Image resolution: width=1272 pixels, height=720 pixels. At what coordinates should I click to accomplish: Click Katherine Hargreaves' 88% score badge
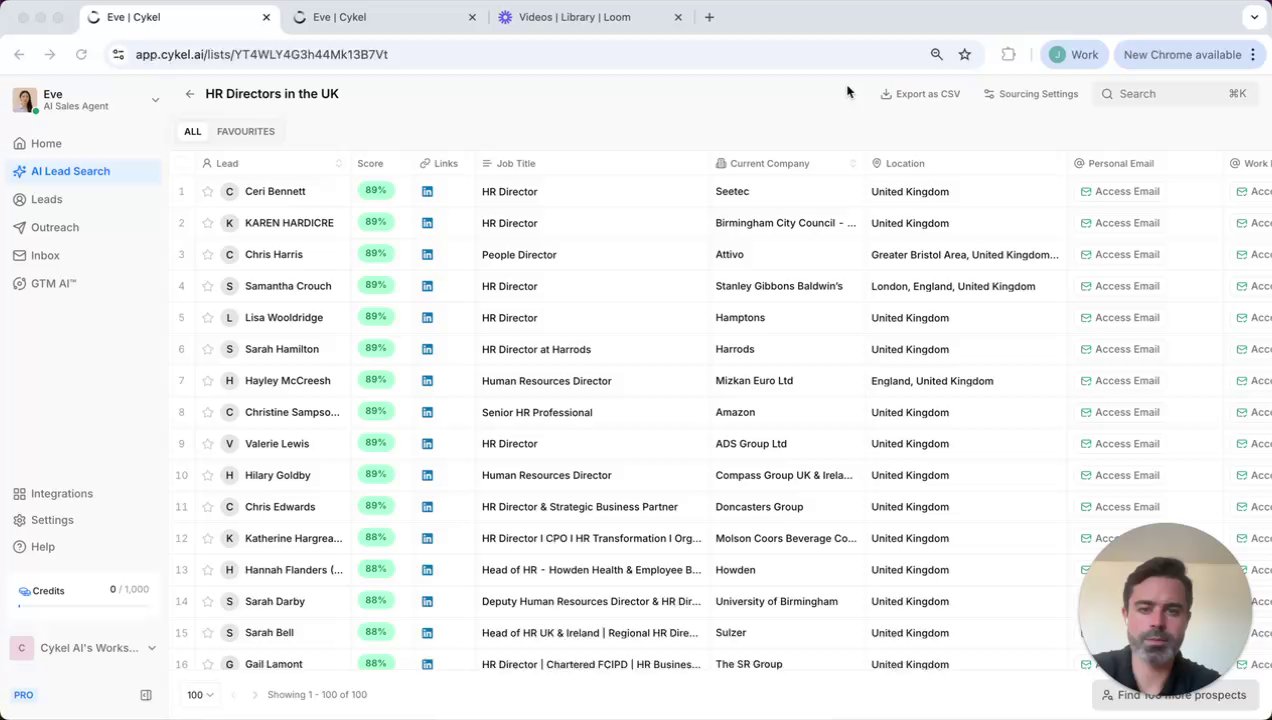tap(376, 538)
